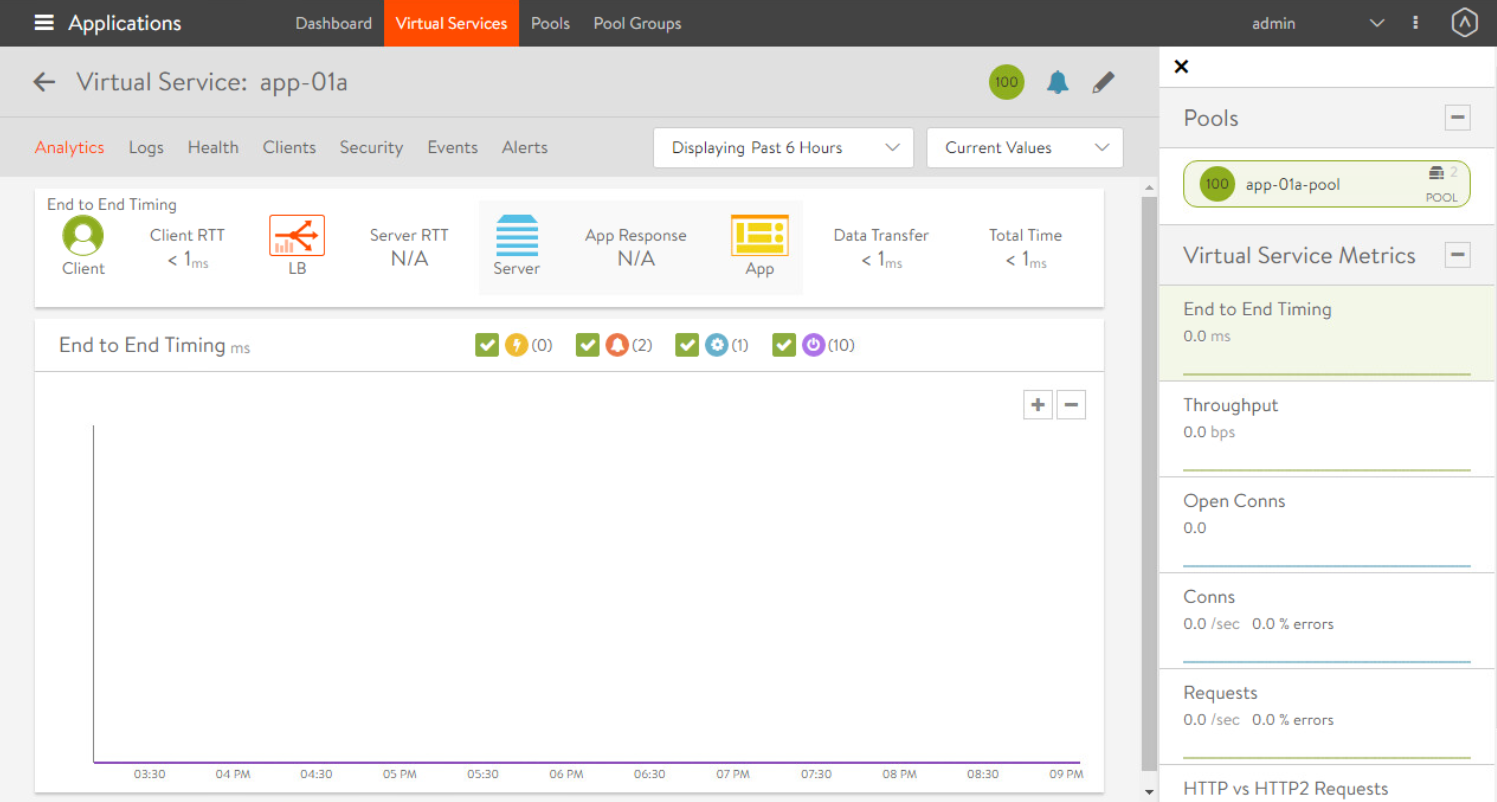Click the Data Transfer value
The height and width of the screenshot is (802, 1497).
tap(881, 260)
